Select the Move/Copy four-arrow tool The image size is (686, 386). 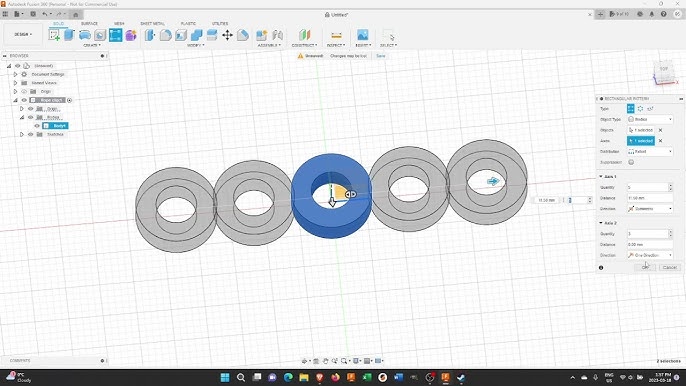228,35
